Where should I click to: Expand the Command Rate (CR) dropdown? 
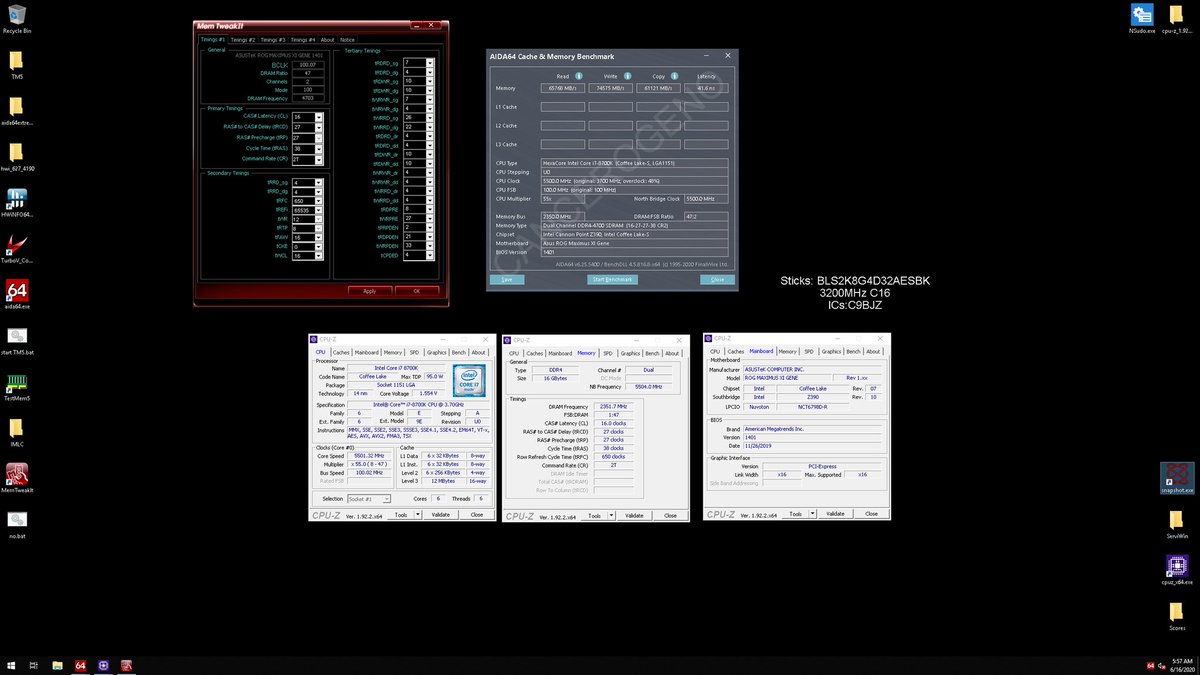pos(320,158)
